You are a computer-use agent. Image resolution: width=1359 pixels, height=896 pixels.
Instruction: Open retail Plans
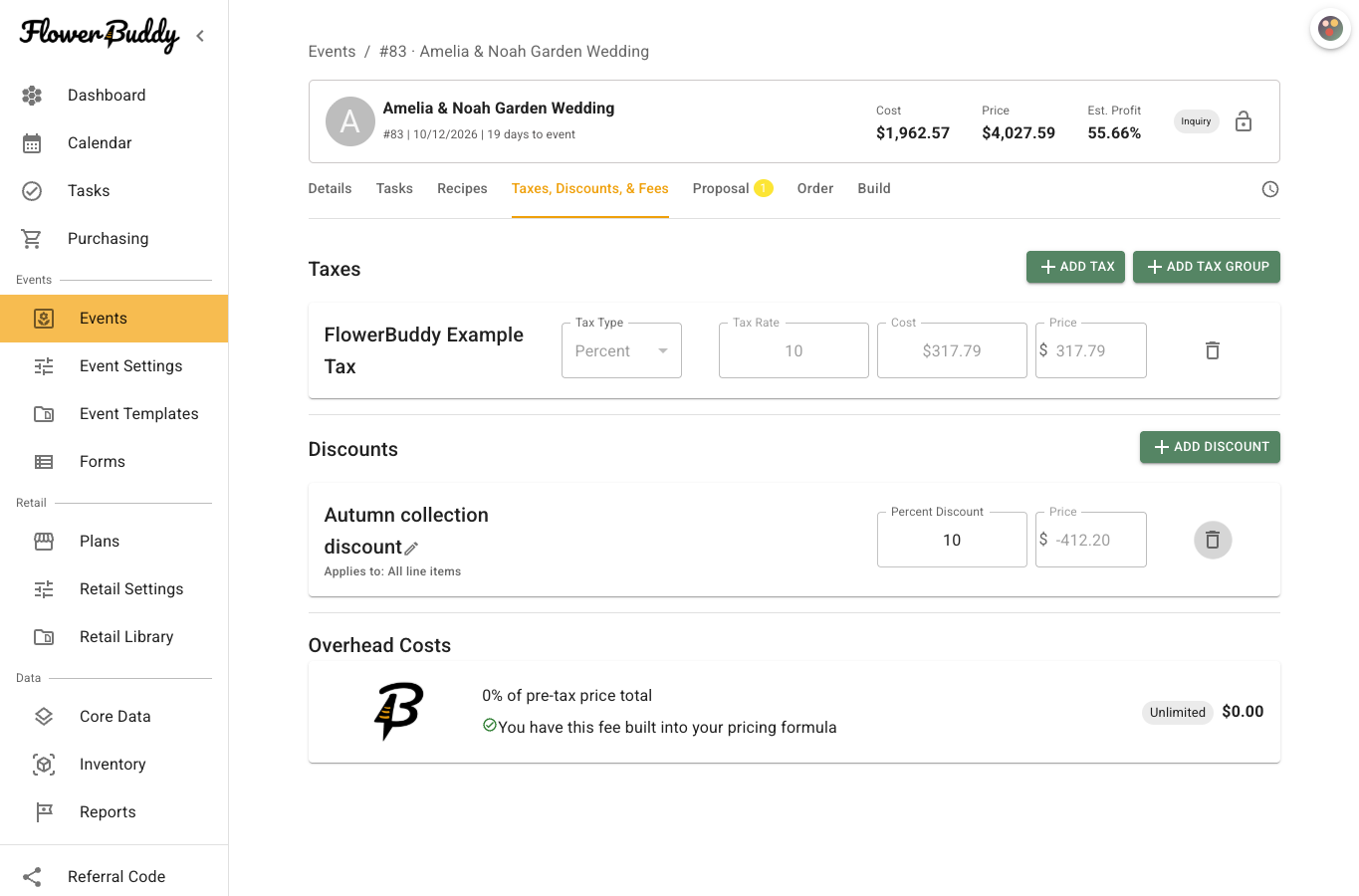tap(113, 542)
